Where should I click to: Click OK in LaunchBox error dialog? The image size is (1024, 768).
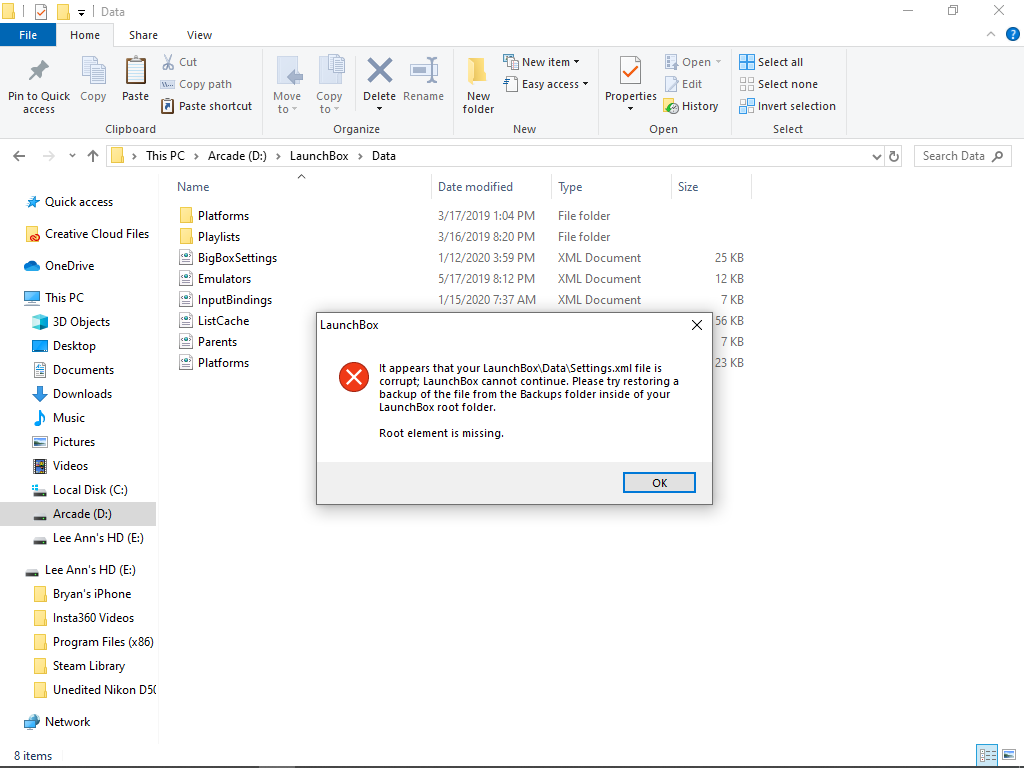659,483
